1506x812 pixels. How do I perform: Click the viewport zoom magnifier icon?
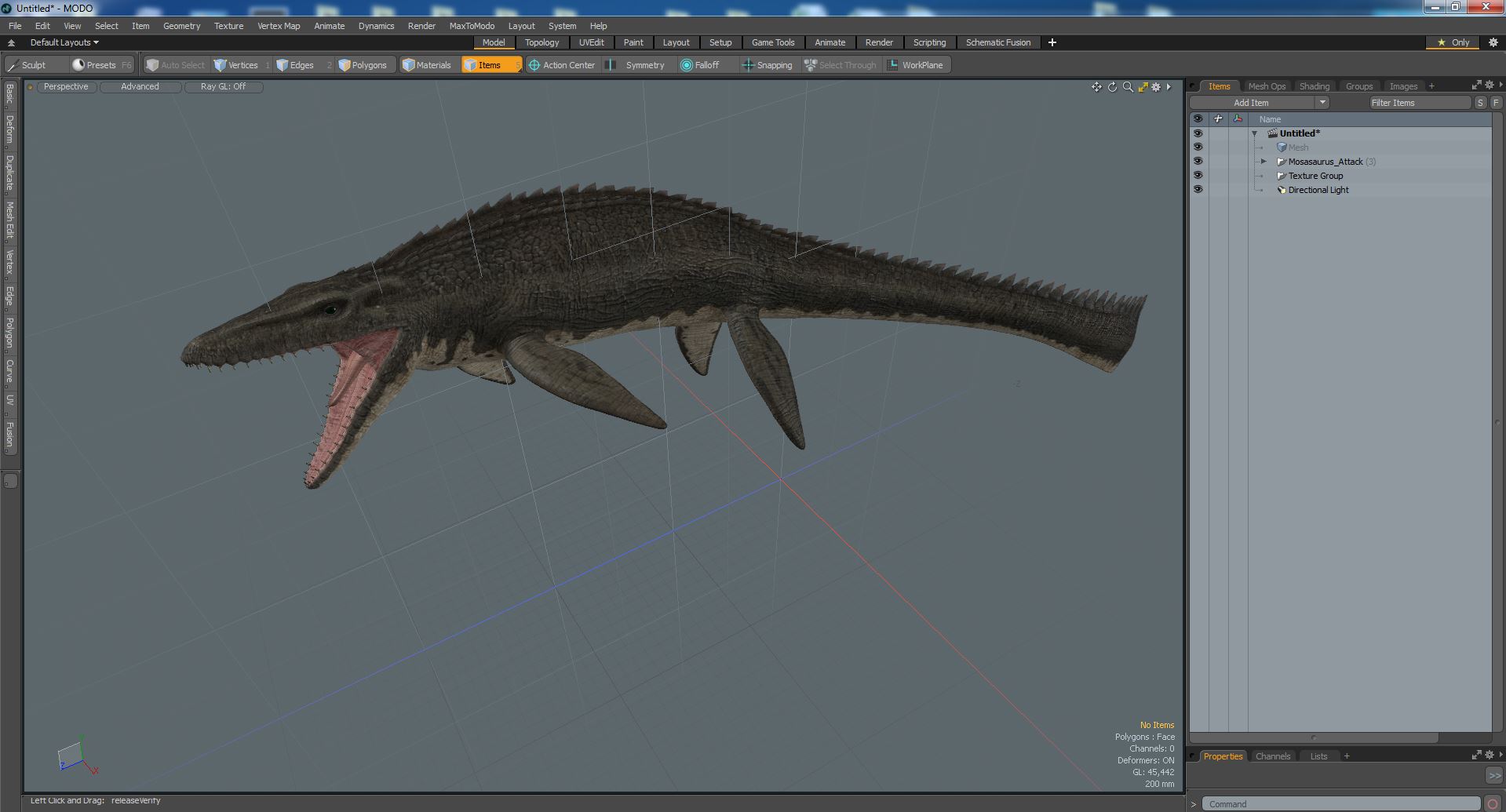[1128, 87]
